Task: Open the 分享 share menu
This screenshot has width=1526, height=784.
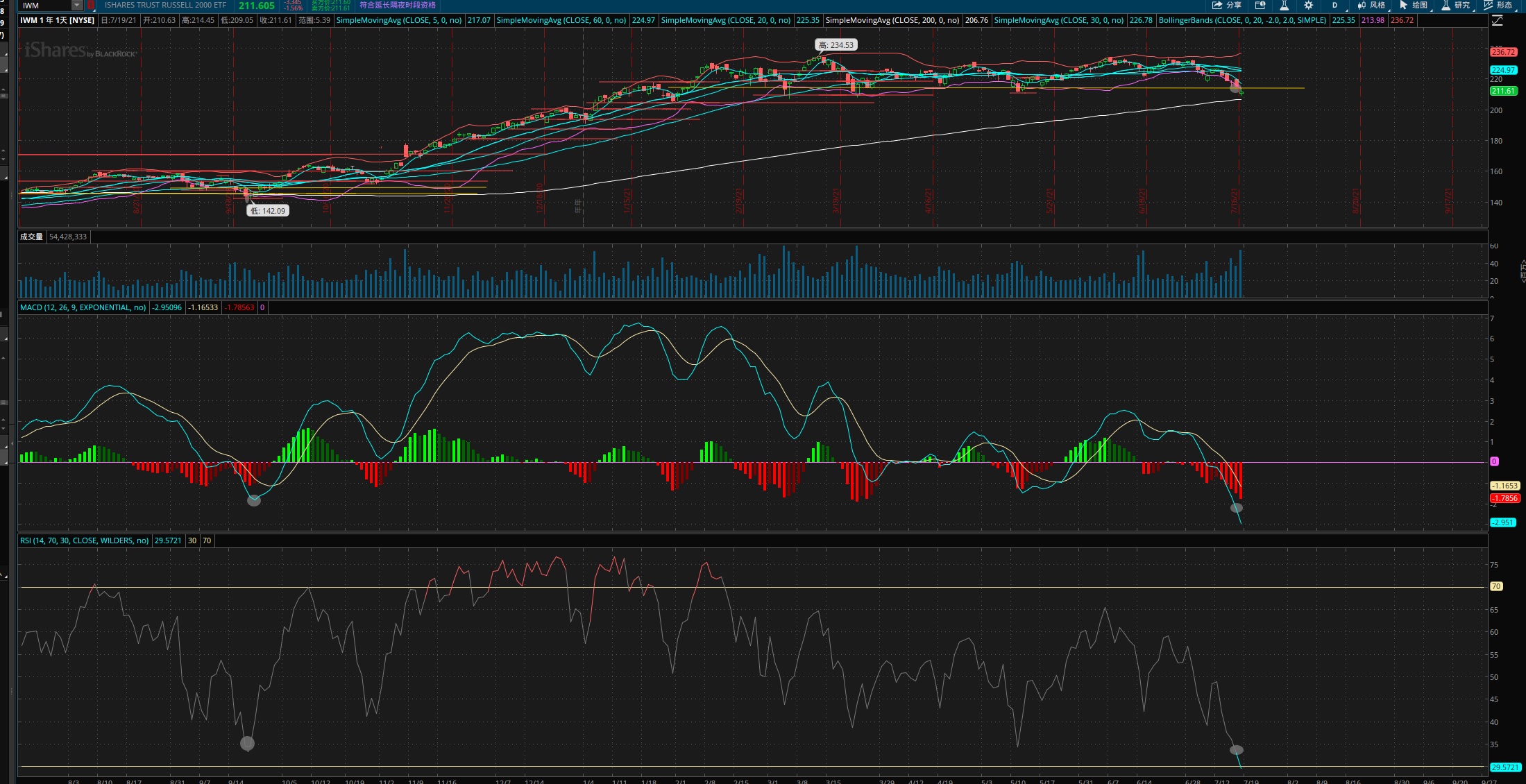Action: tap(1227, 5)
